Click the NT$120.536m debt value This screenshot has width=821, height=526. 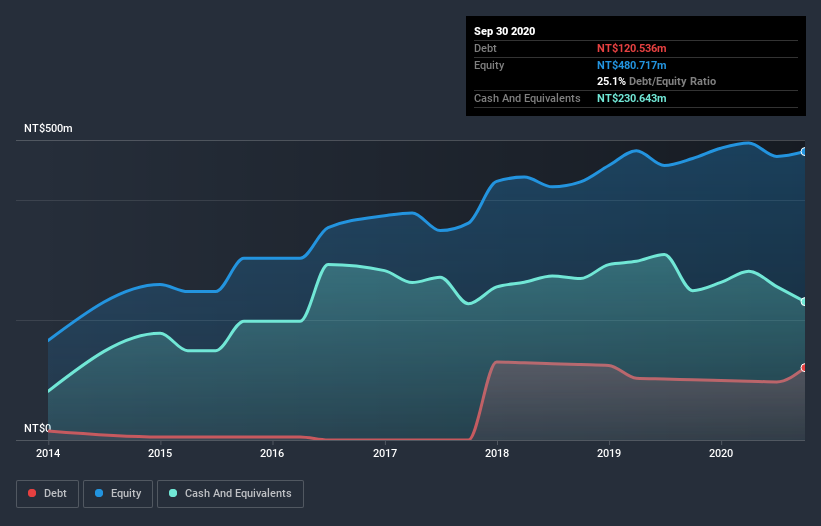coord(631,48)
